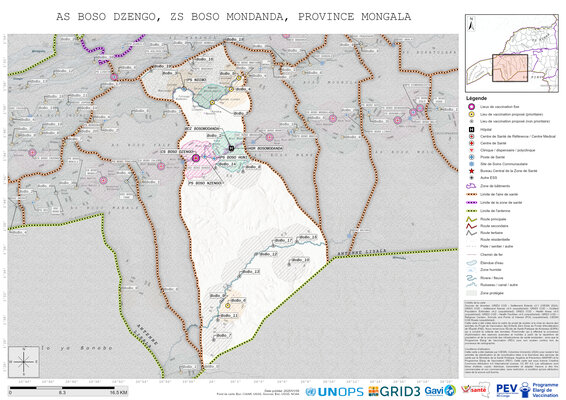Click the Bolo_12 map label
566x400 pixels.
(x=268, y=254)
